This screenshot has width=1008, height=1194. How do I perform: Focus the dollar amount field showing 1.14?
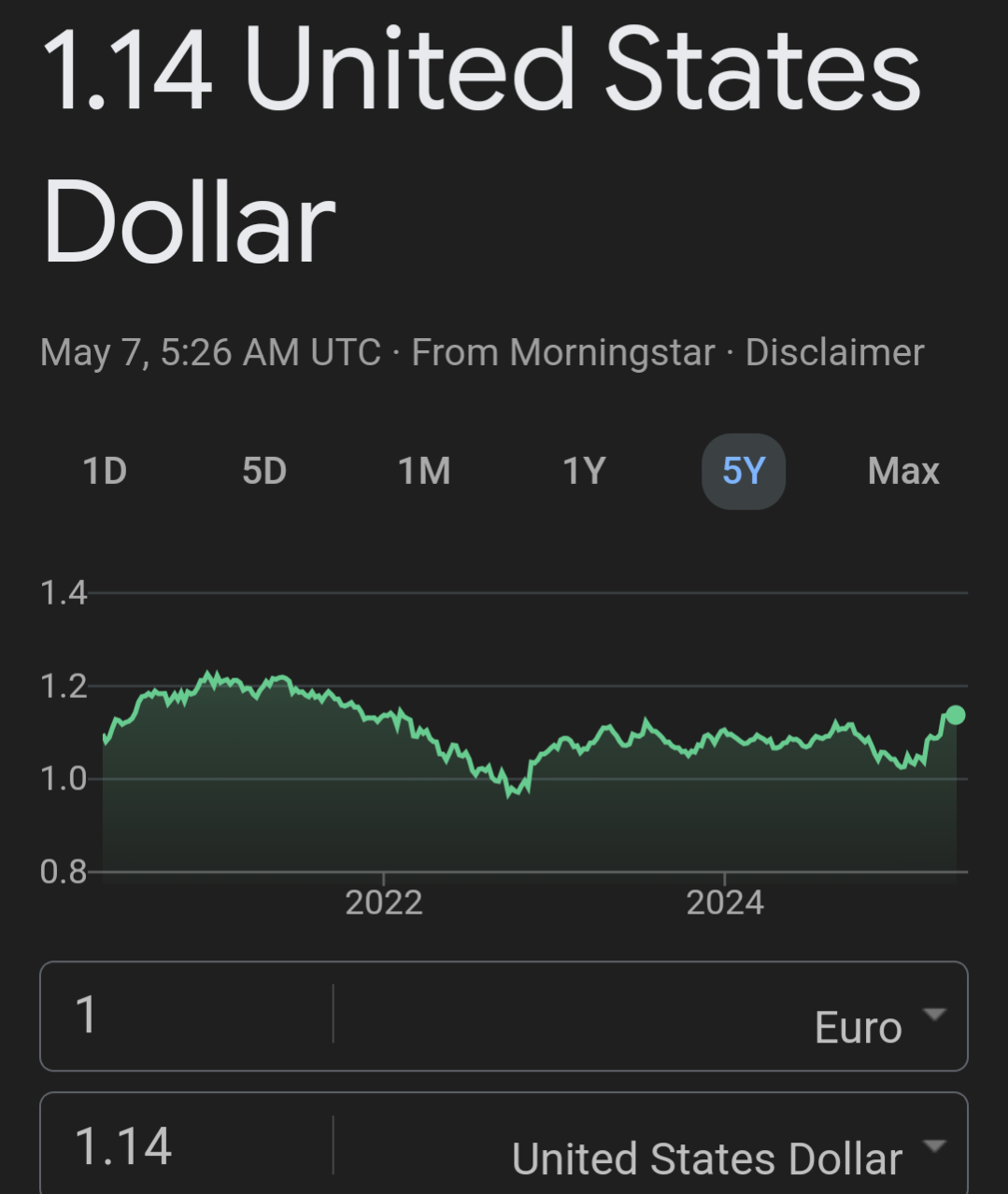click(x=187, y=1146)
